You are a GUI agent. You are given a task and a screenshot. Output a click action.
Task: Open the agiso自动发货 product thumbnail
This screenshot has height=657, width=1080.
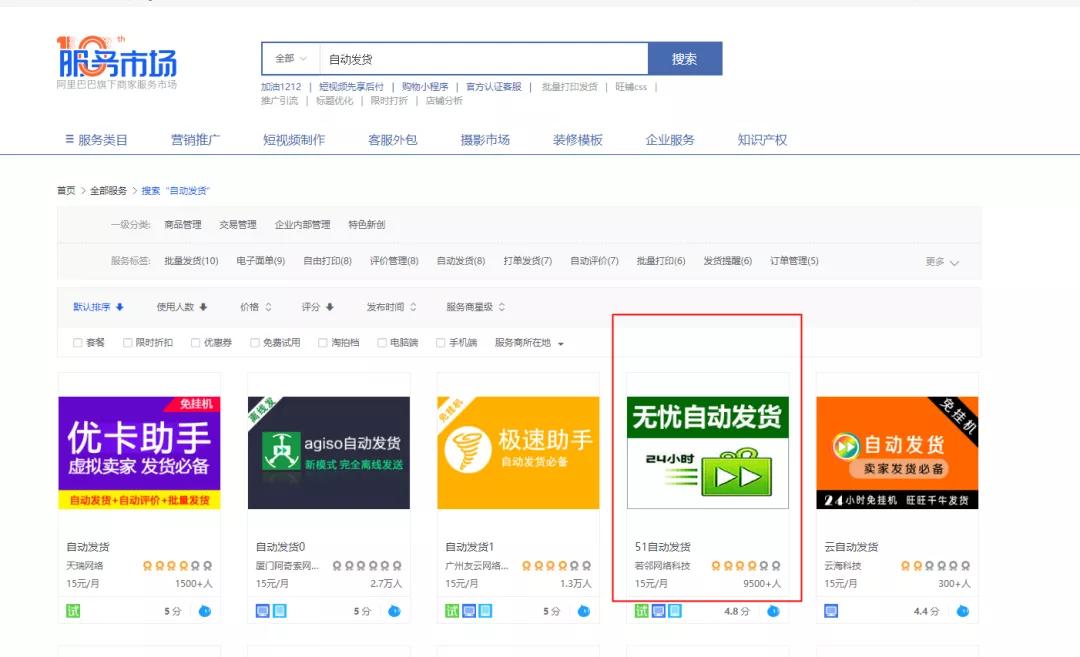[x=329, y=453]
